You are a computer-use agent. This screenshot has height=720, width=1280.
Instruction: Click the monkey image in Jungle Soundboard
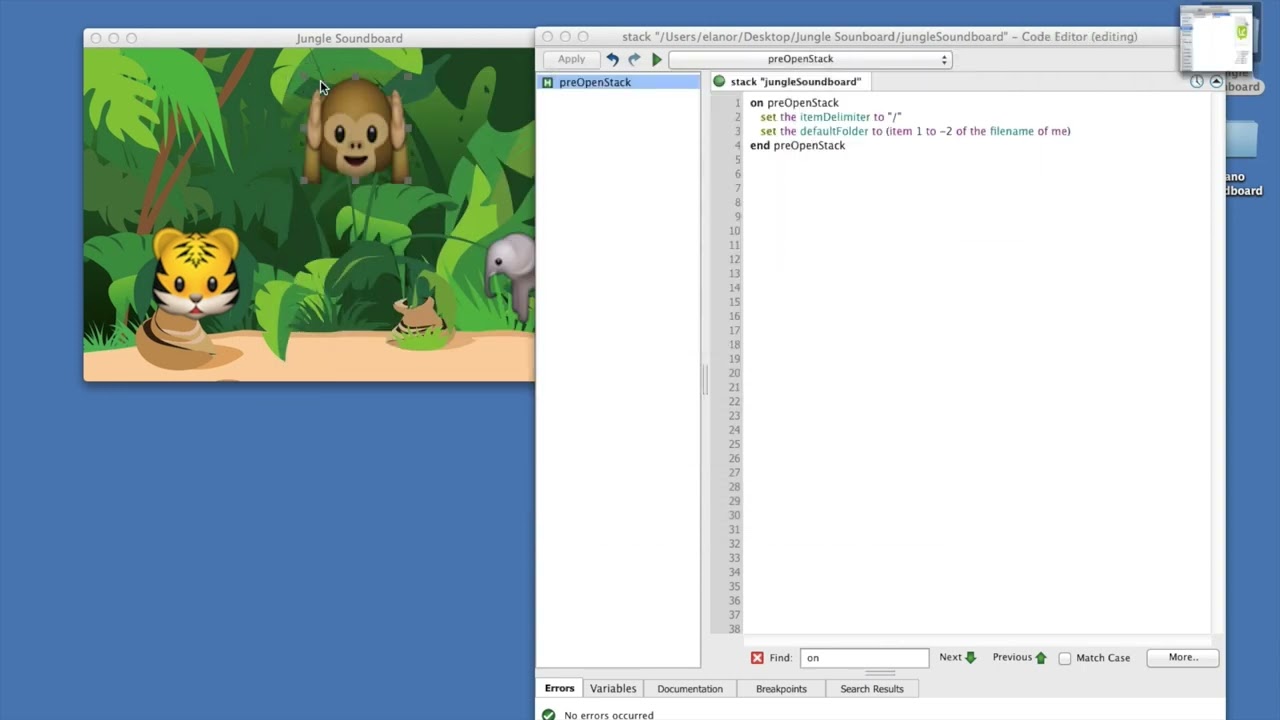click(356, 129)
